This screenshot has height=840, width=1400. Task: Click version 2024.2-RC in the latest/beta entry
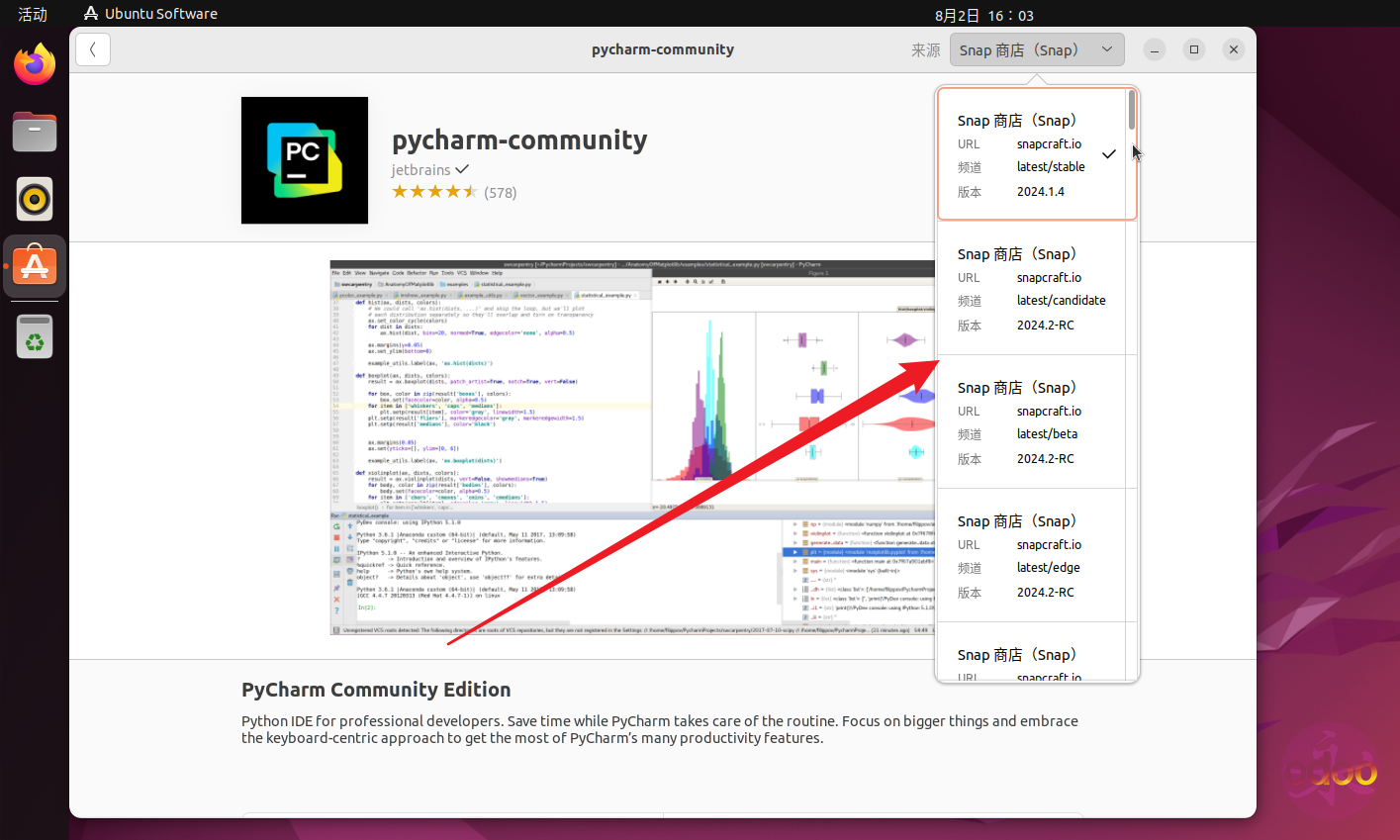coord(1045,459)
